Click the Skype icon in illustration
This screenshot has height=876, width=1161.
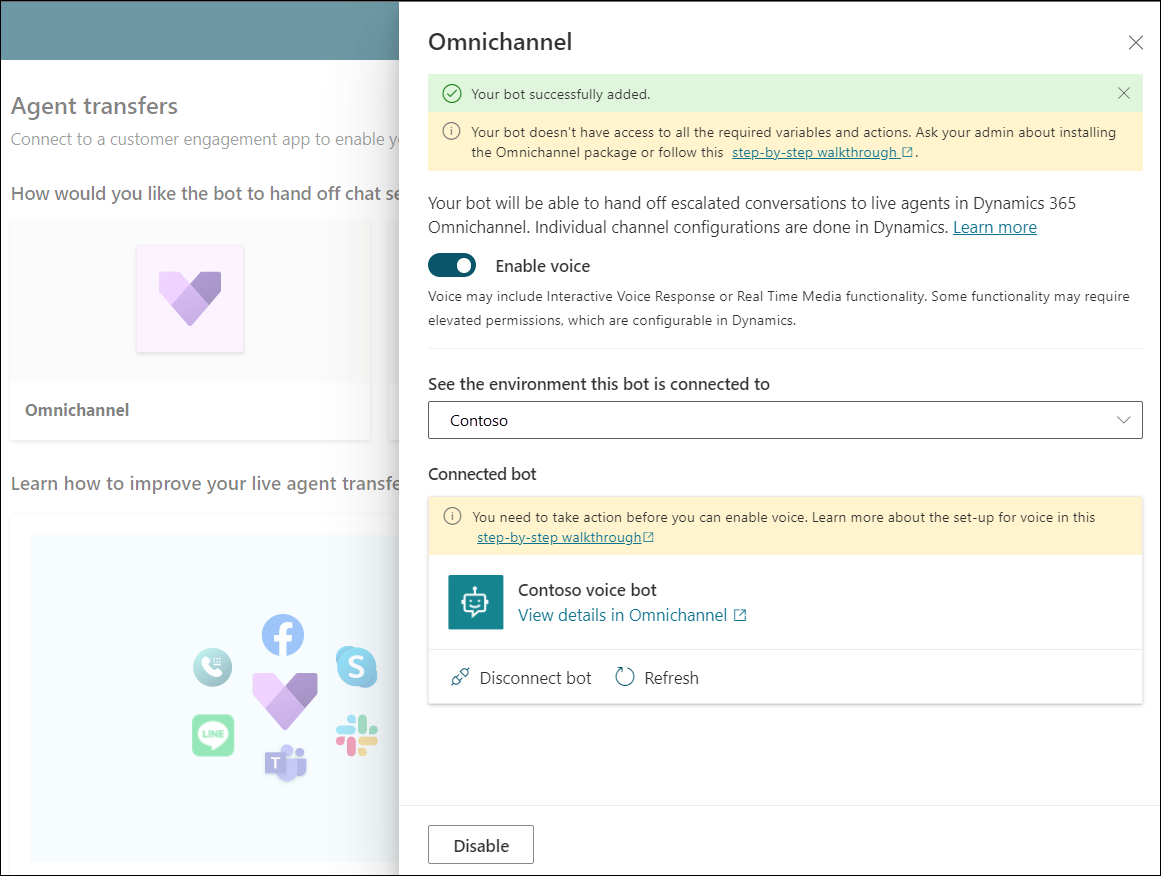[x=356, y=666]
